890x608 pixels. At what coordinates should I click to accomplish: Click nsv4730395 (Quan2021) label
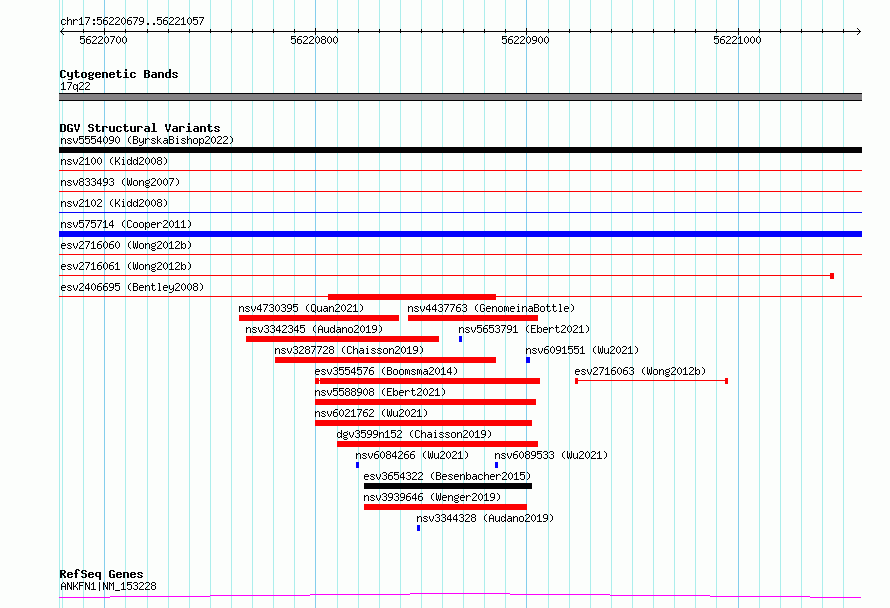(301, 308)
